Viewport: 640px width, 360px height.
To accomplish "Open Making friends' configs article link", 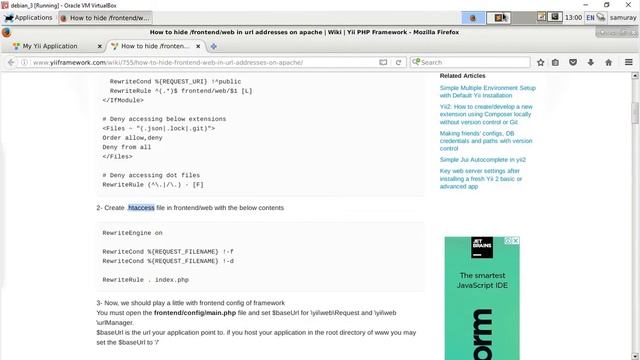I will [x=486, y=141].
